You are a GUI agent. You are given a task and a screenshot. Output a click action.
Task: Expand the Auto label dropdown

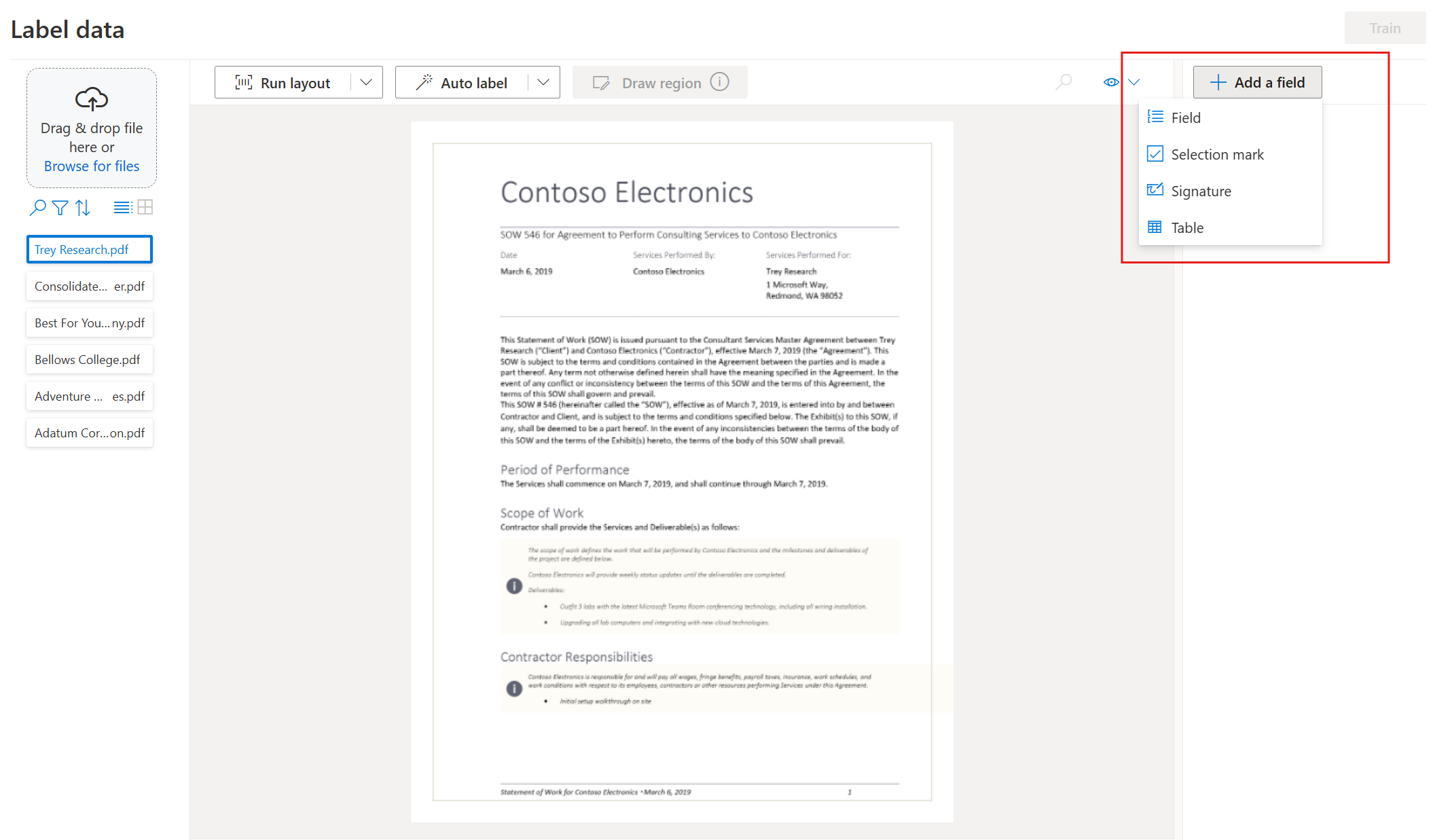tap(543, 83)
